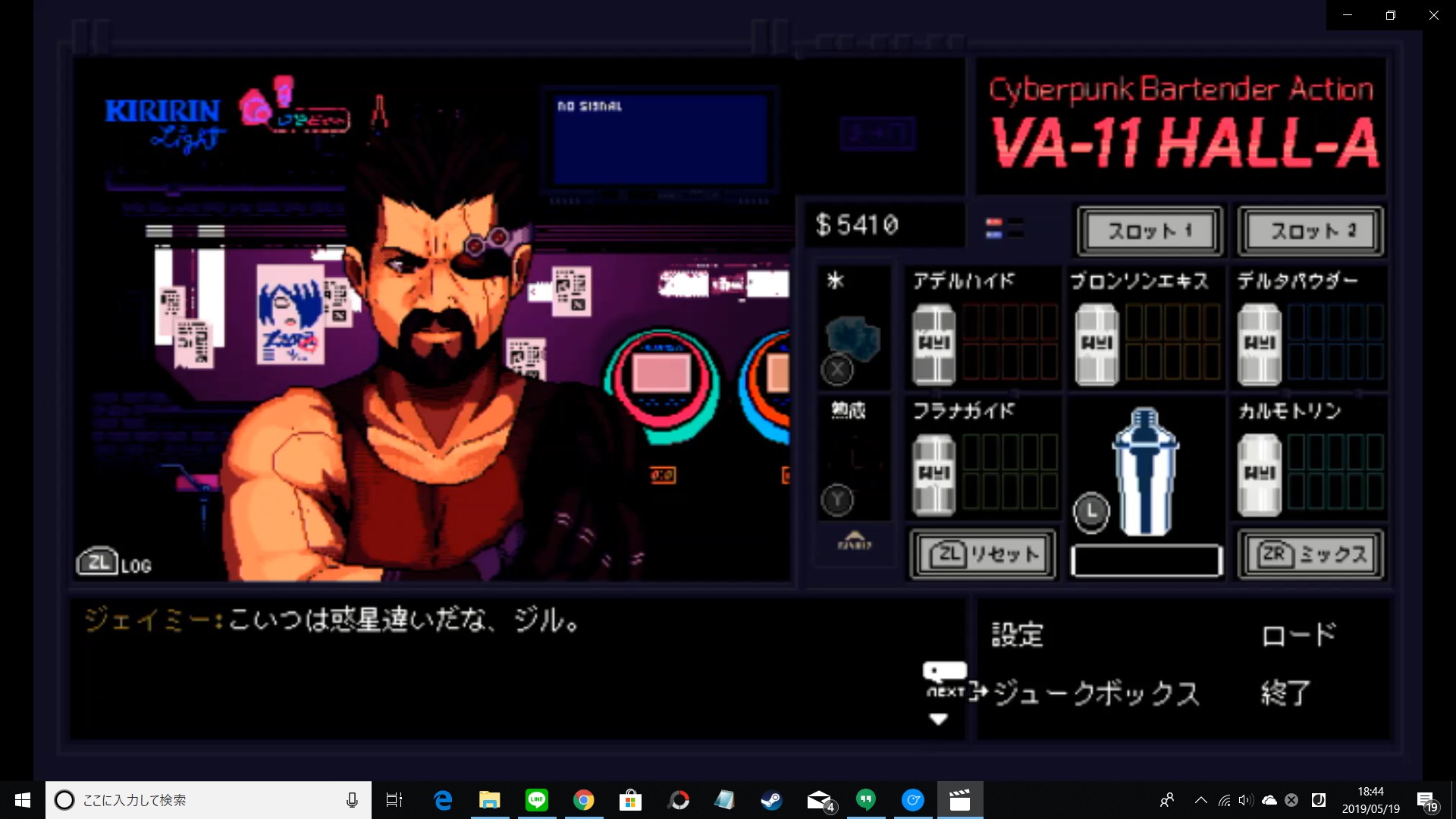This screenshot has height=819, width=1456.
Task: Open Movies & TV clapperboard icon
Action: (x=960, y=800)
